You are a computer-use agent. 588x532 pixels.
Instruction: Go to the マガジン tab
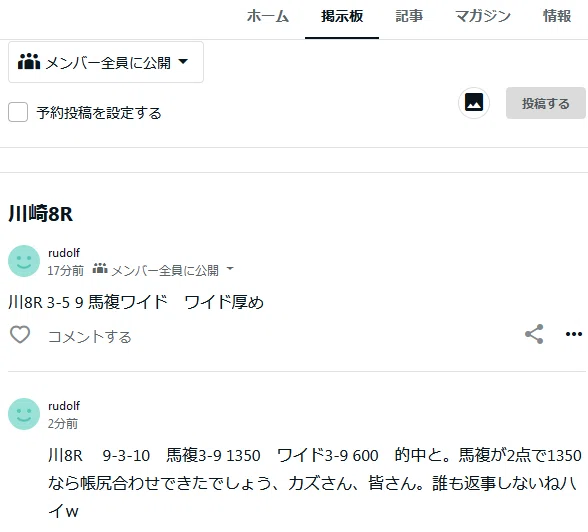pos(483,16)
